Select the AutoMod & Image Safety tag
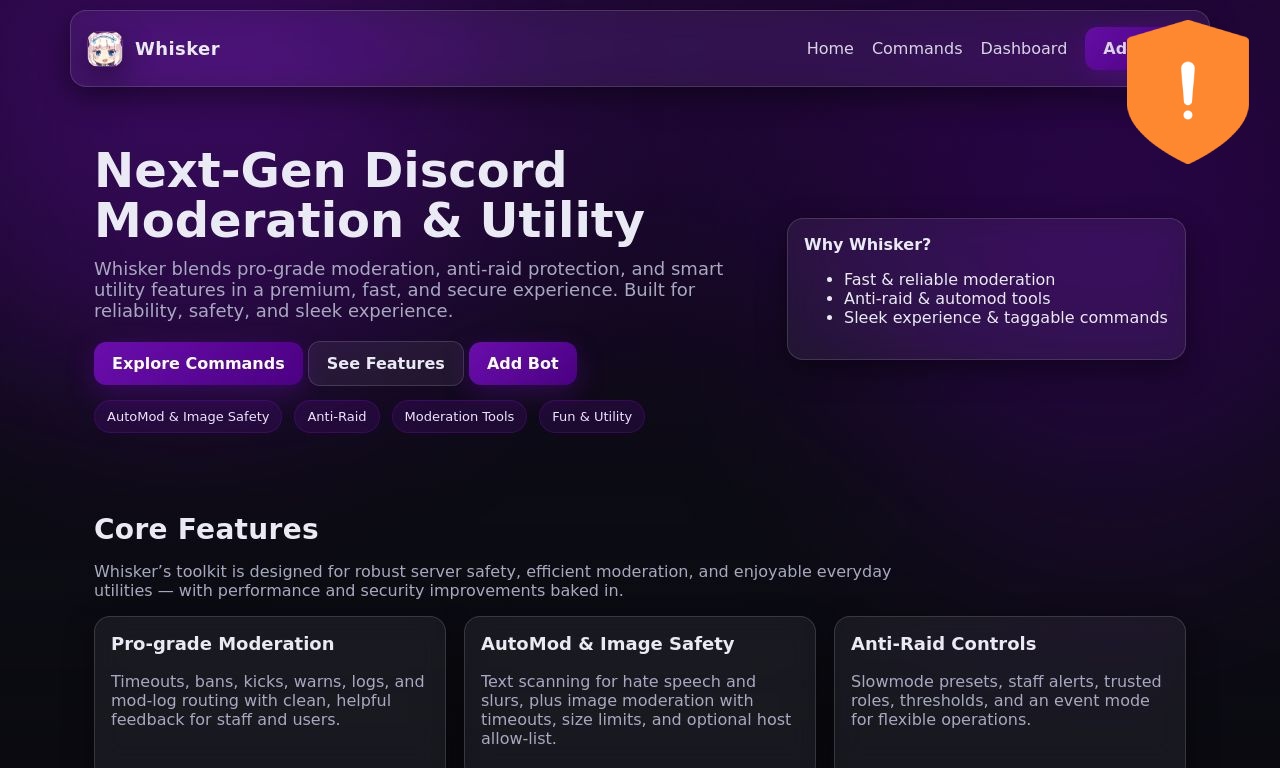 coord(188,417)
